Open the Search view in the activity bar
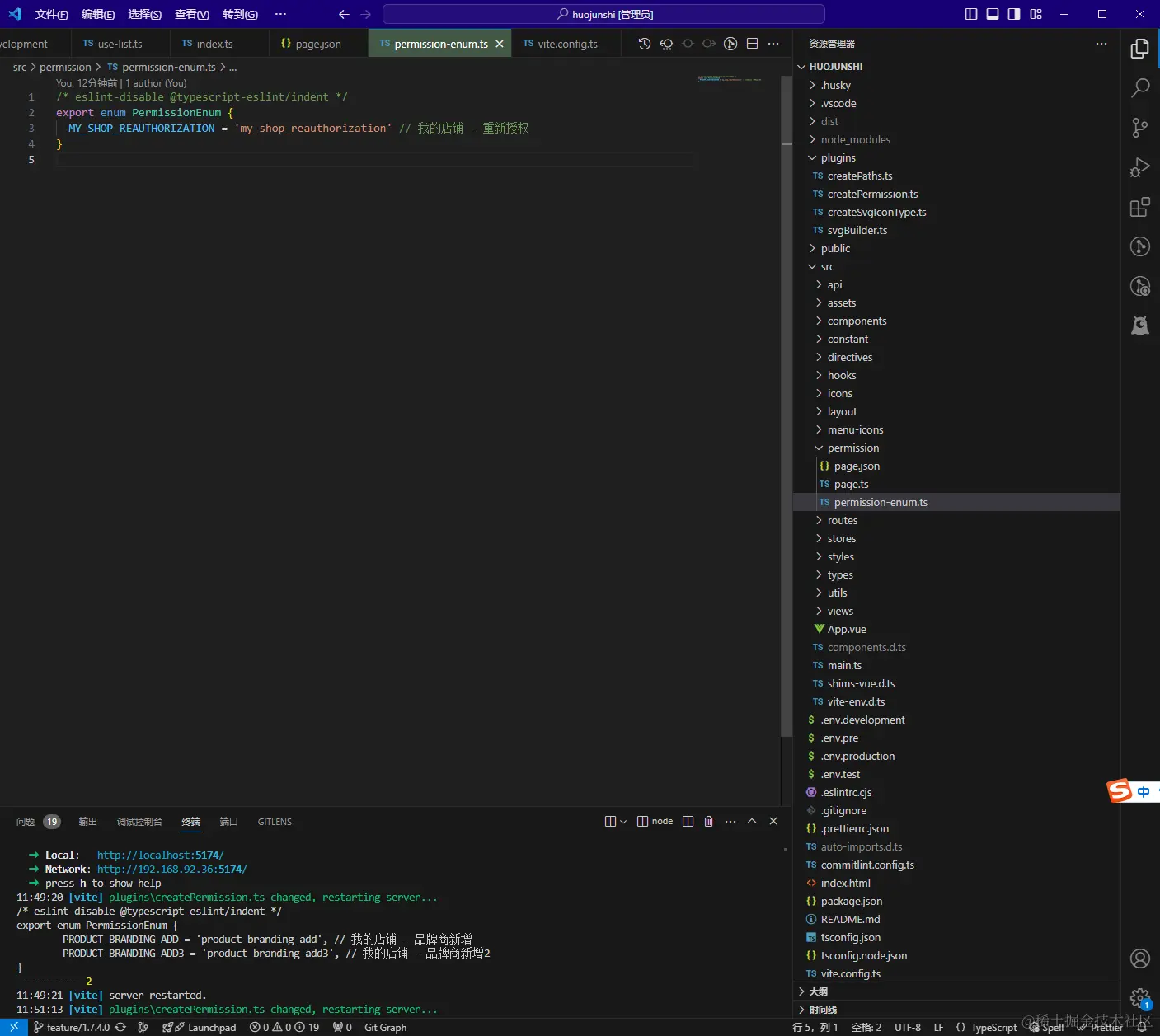1160x1036 pixels. tap(1139, 88)
